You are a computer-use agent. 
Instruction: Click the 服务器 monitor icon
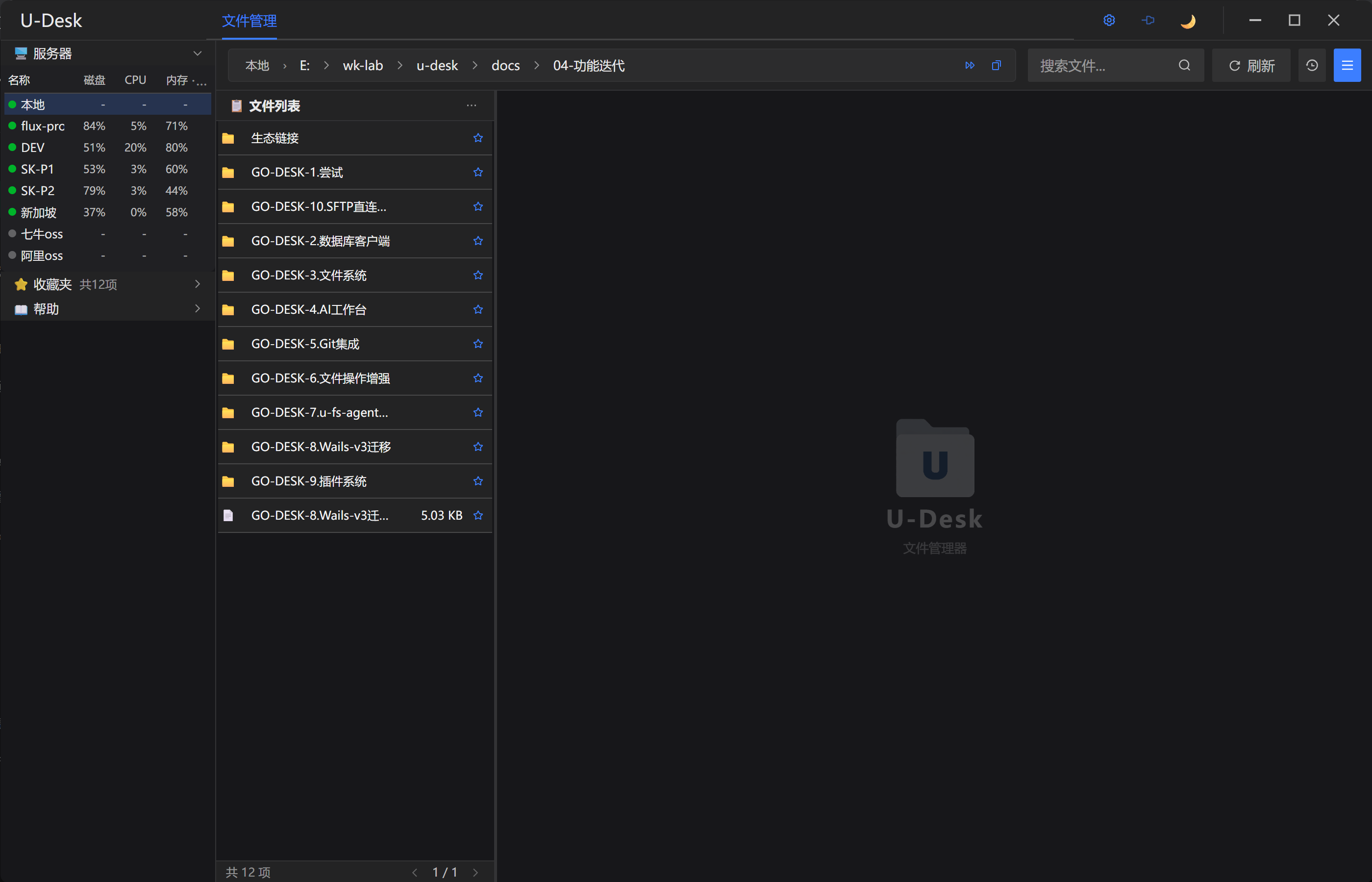click(21, 53)
